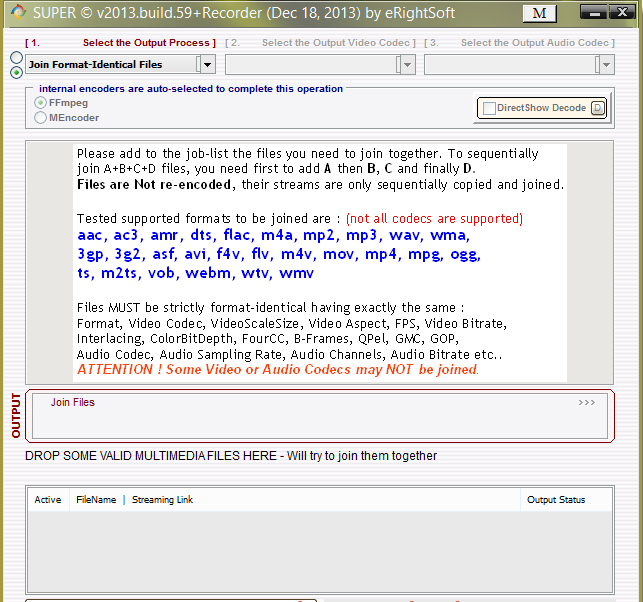
Task: Click the empty file job-list area
Action: click(x=320, y=550)
